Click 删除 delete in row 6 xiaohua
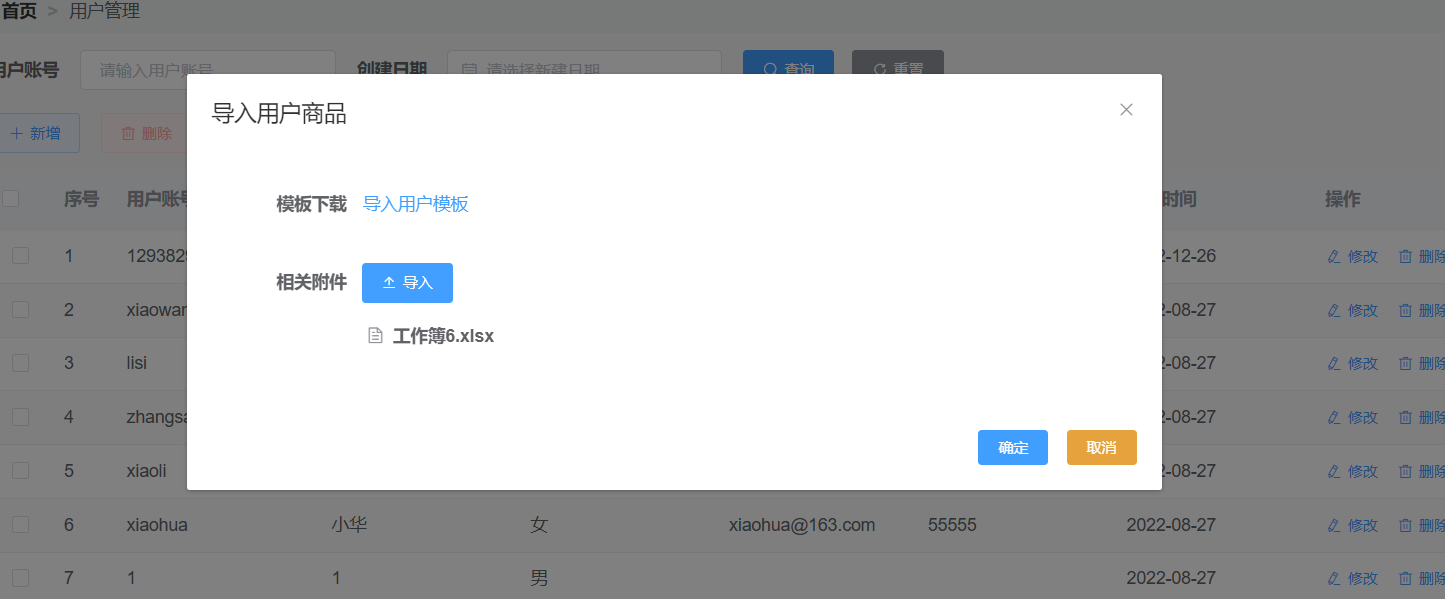Image resolution: width=1445 pixels, height=599 pixels. click(x=1421, y=525)
